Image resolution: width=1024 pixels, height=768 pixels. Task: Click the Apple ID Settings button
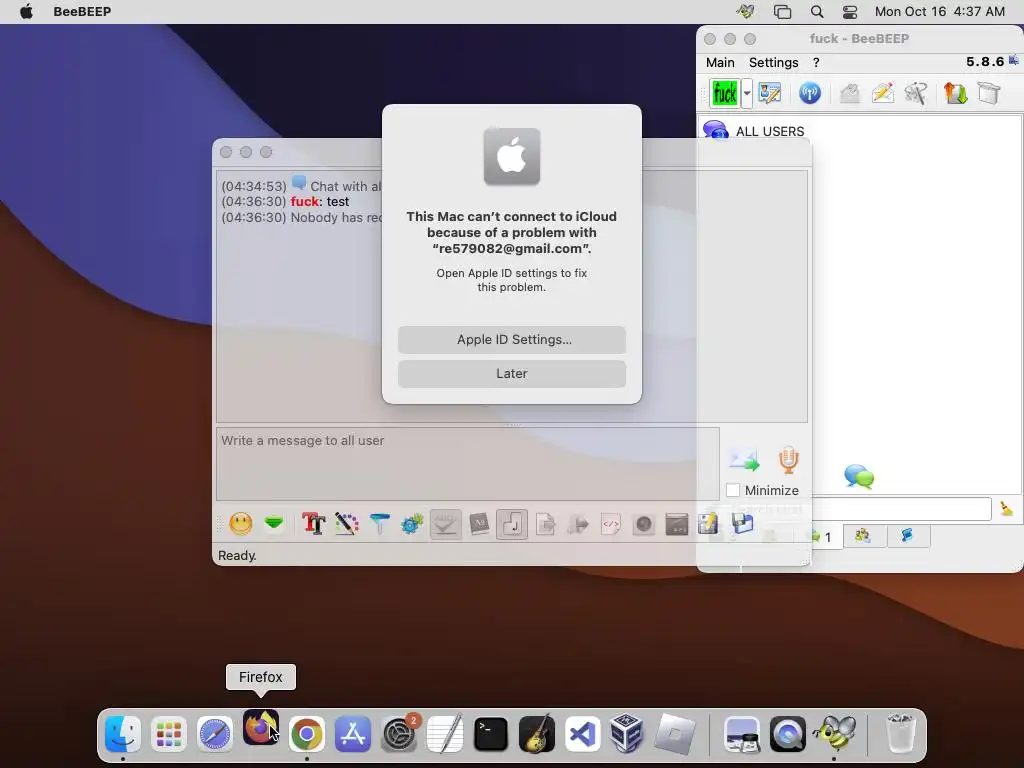click(512, 340)
